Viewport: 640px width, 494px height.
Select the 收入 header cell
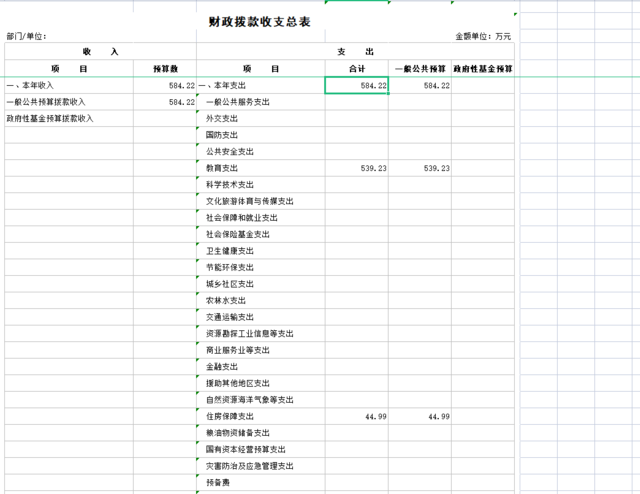coord(100,51)
